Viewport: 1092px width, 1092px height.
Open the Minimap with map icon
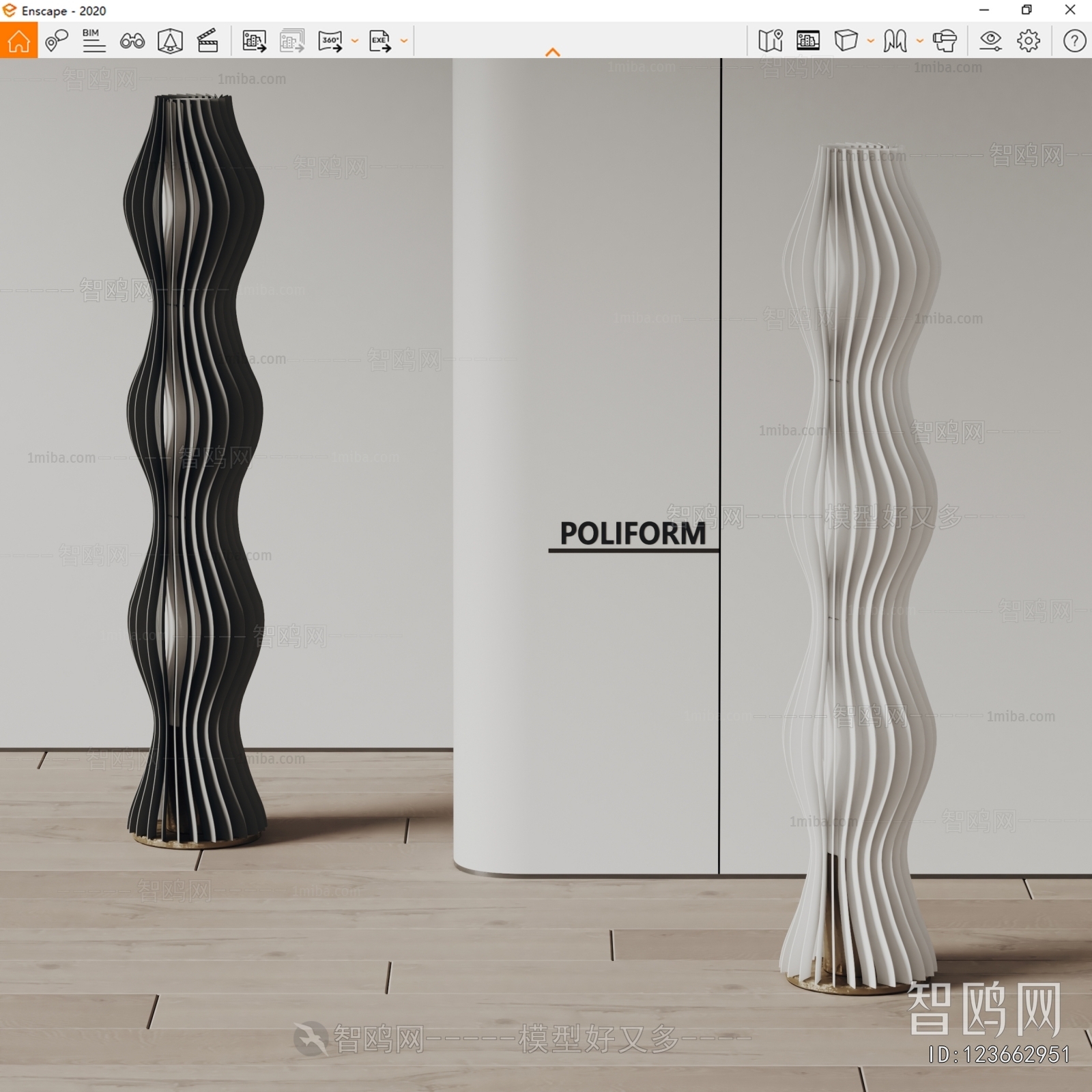[x=771, y=41]
